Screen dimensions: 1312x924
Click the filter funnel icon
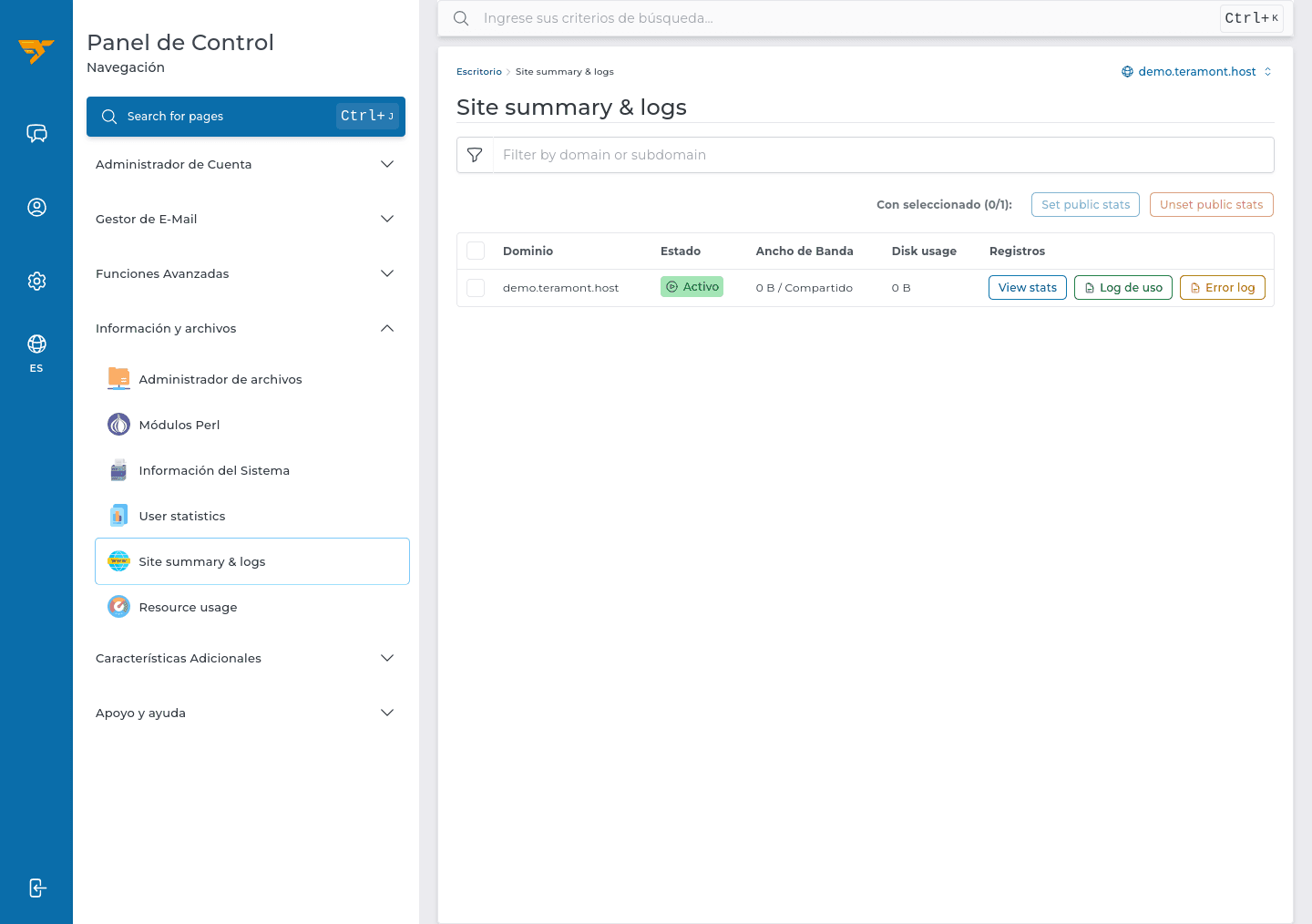(475, 155)
